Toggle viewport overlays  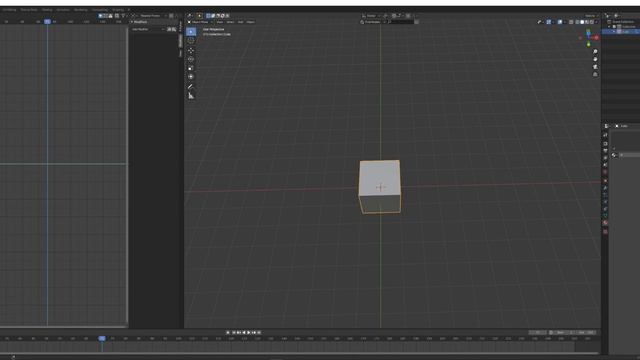click(560, 22)
